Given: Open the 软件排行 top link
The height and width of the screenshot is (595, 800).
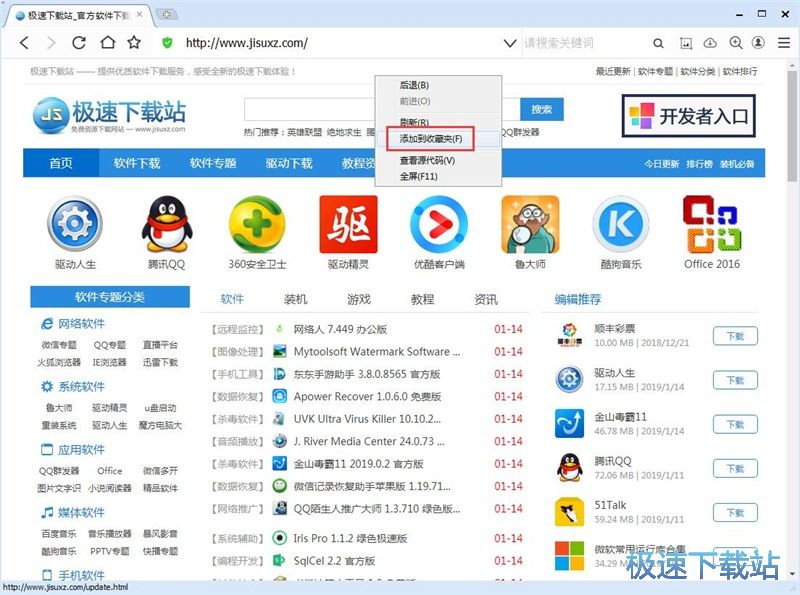Looking at the screenshot, I should pos(740,71).
